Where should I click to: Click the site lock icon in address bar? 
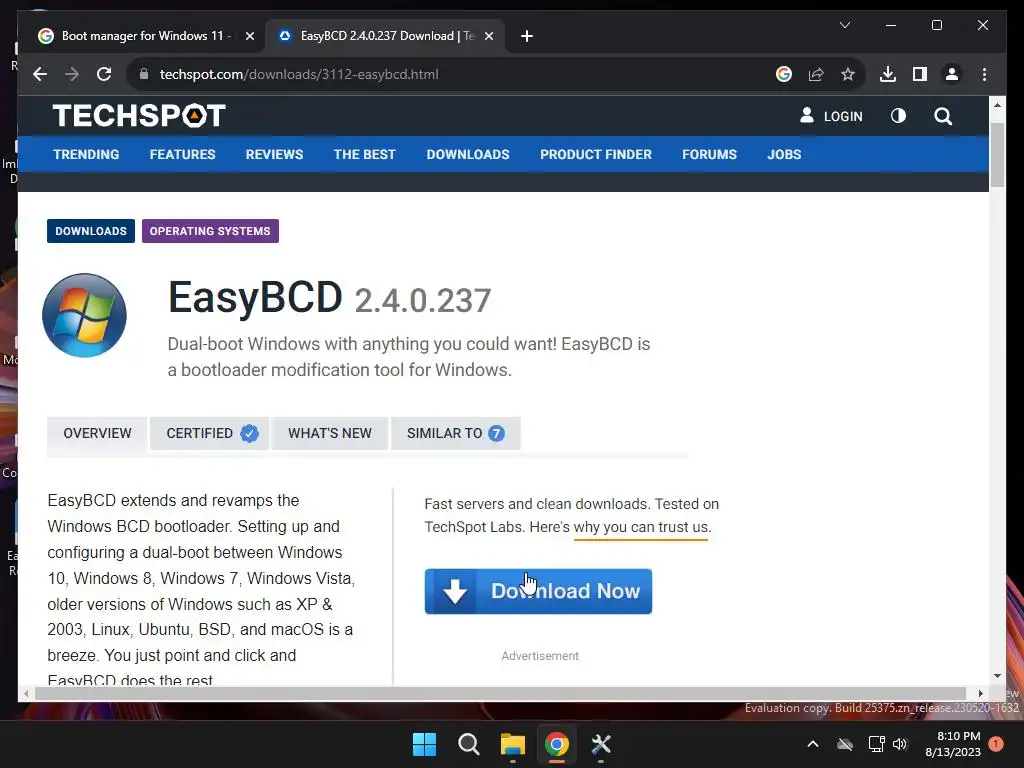[x=143, y=74]
